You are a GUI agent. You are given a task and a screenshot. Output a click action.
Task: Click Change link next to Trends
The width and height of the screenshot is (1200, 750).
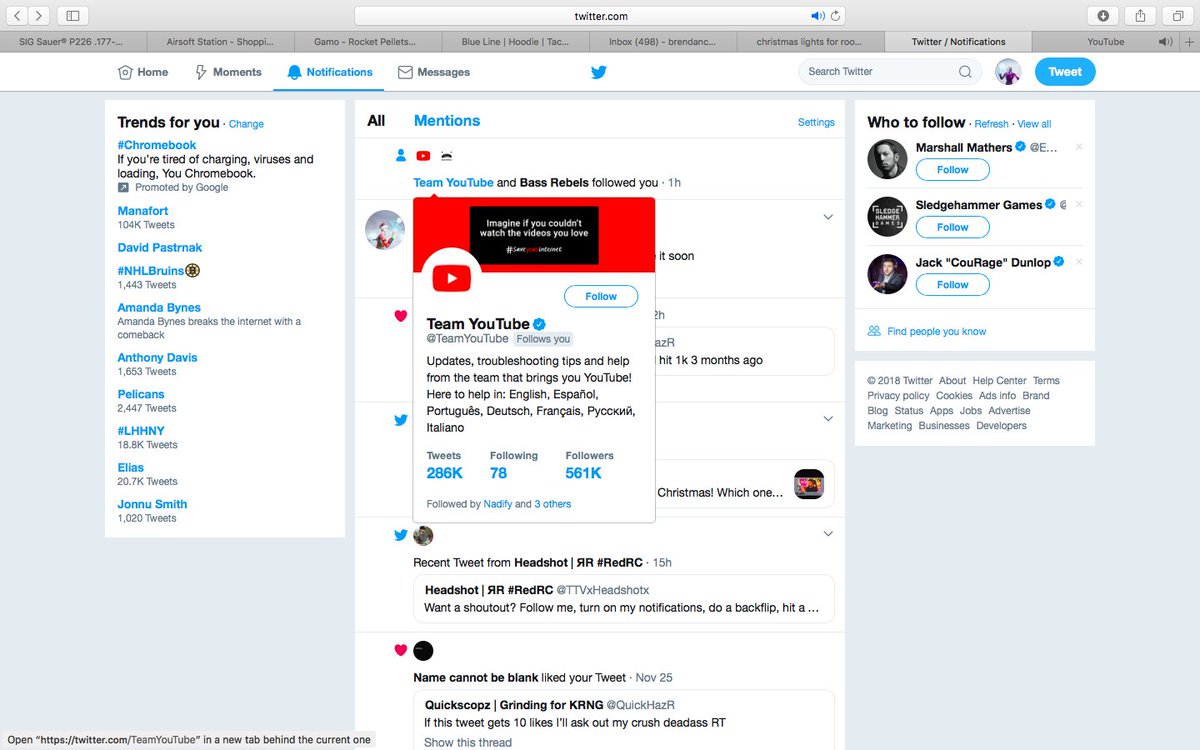(x=246, y=124)
